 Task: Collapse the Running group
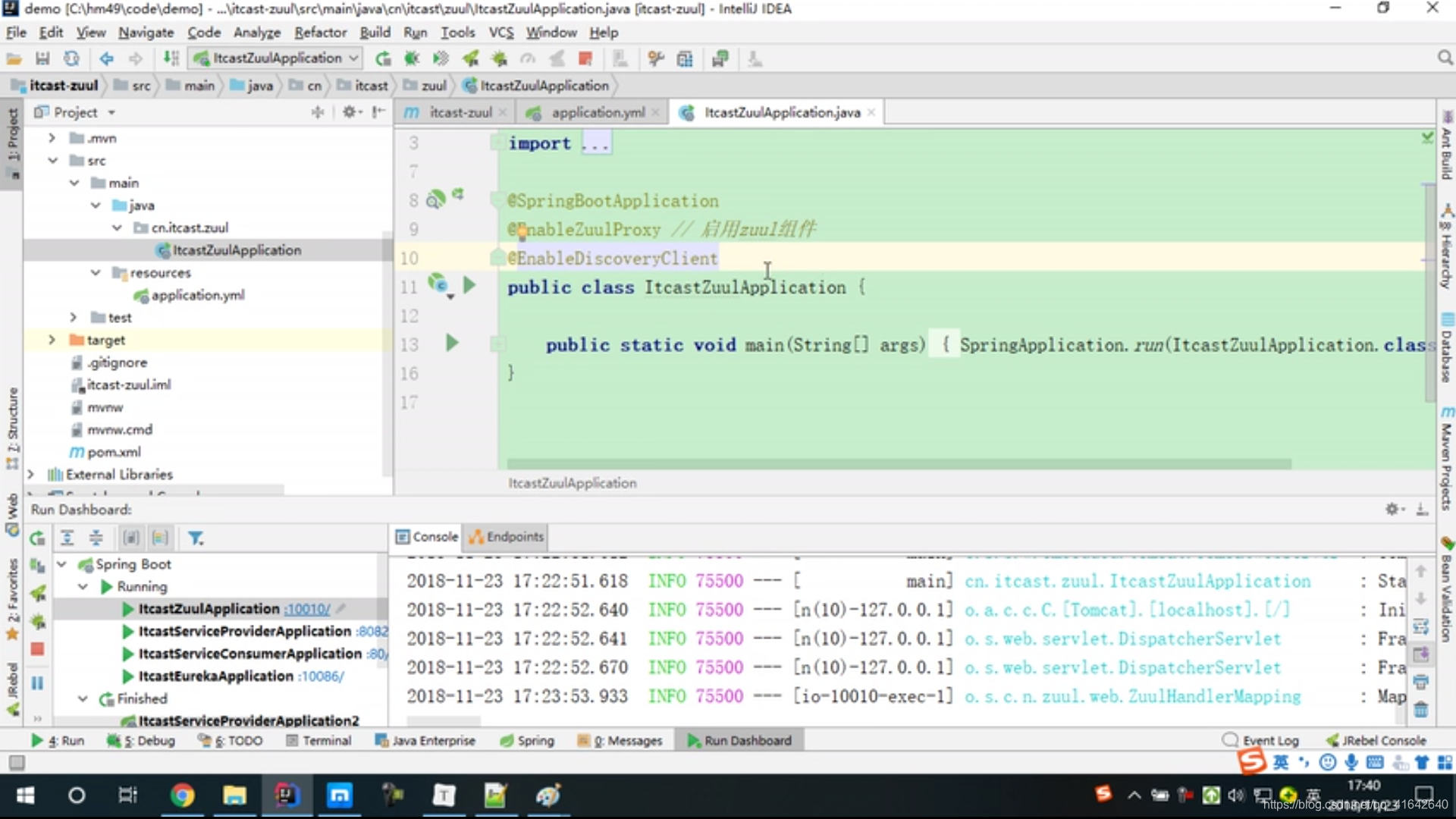[83, 587]
